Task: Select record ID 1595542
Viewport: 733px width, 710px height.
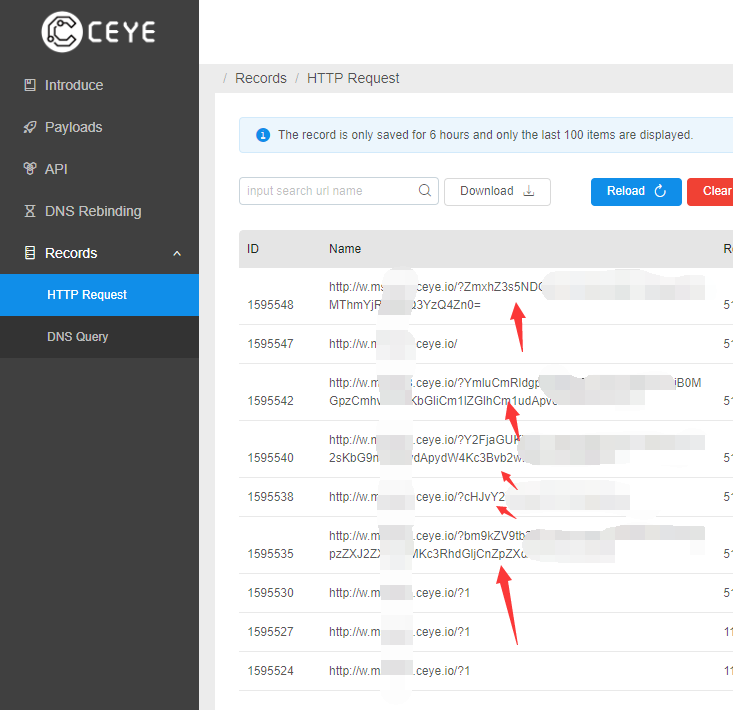Action: tap(271, 401)
